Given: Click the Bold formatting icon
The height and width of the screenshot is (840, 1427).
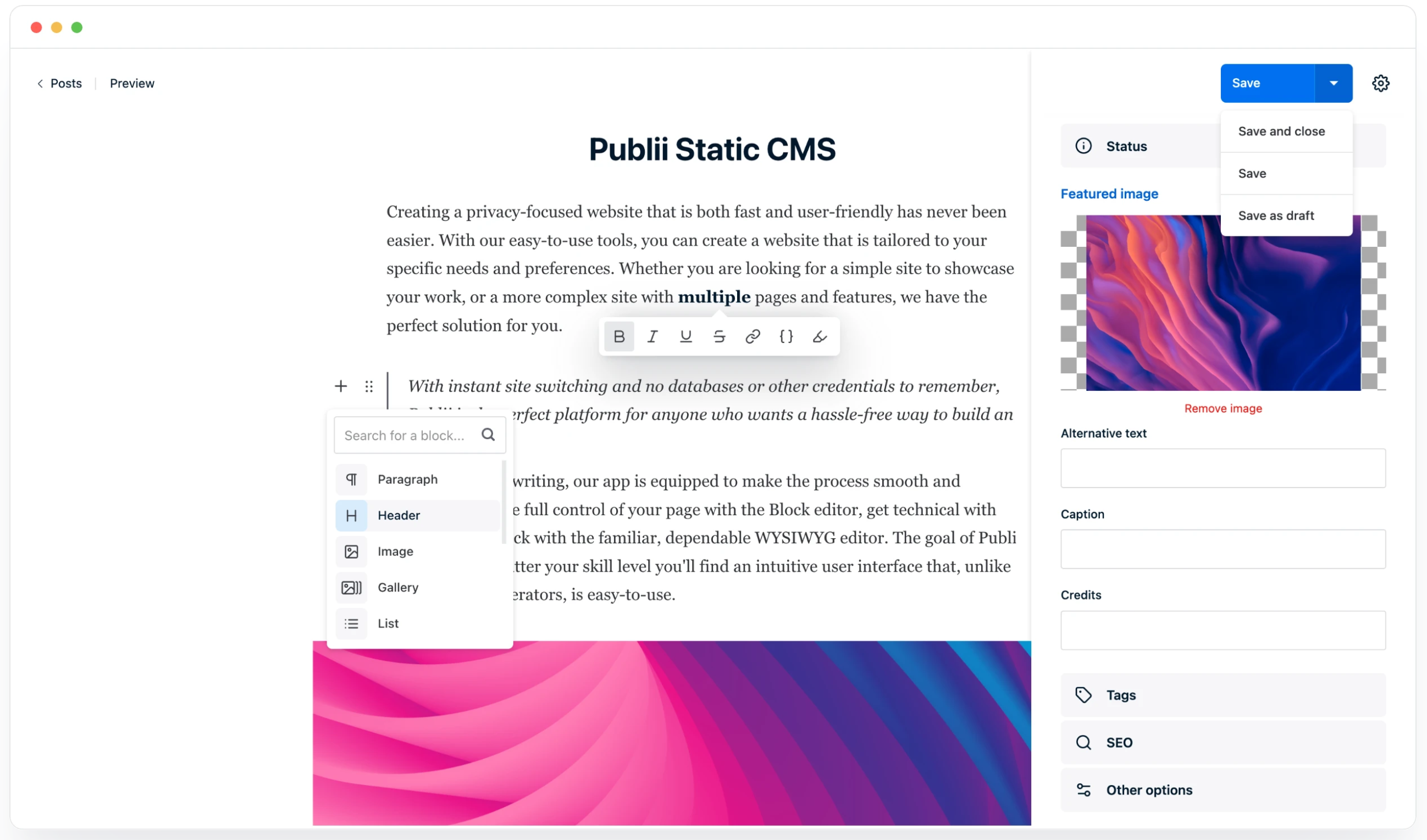Looking at the screenshot, I should 619,336.
